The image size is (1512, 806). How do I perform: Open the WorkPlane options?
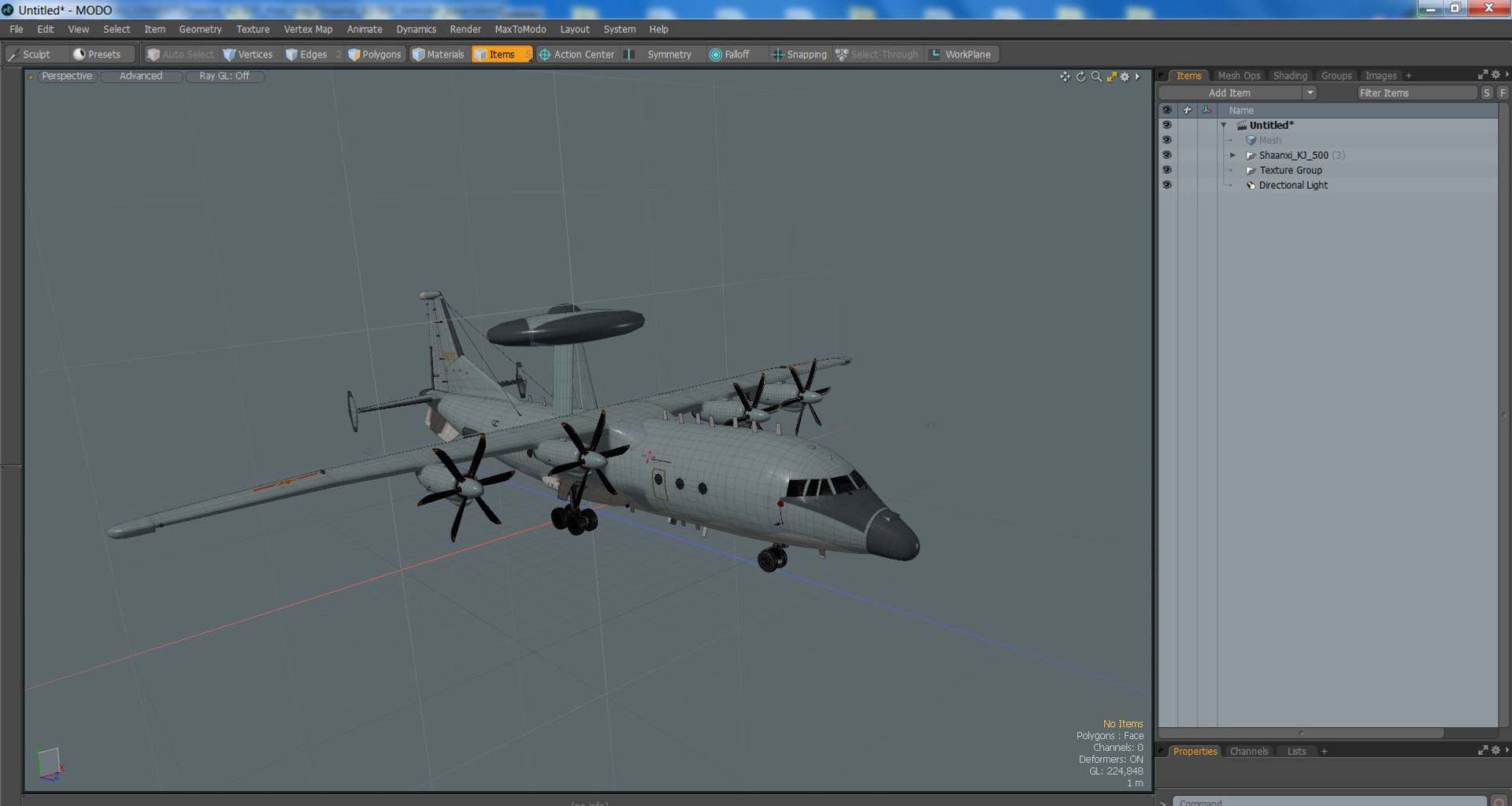tap(962, 54)
